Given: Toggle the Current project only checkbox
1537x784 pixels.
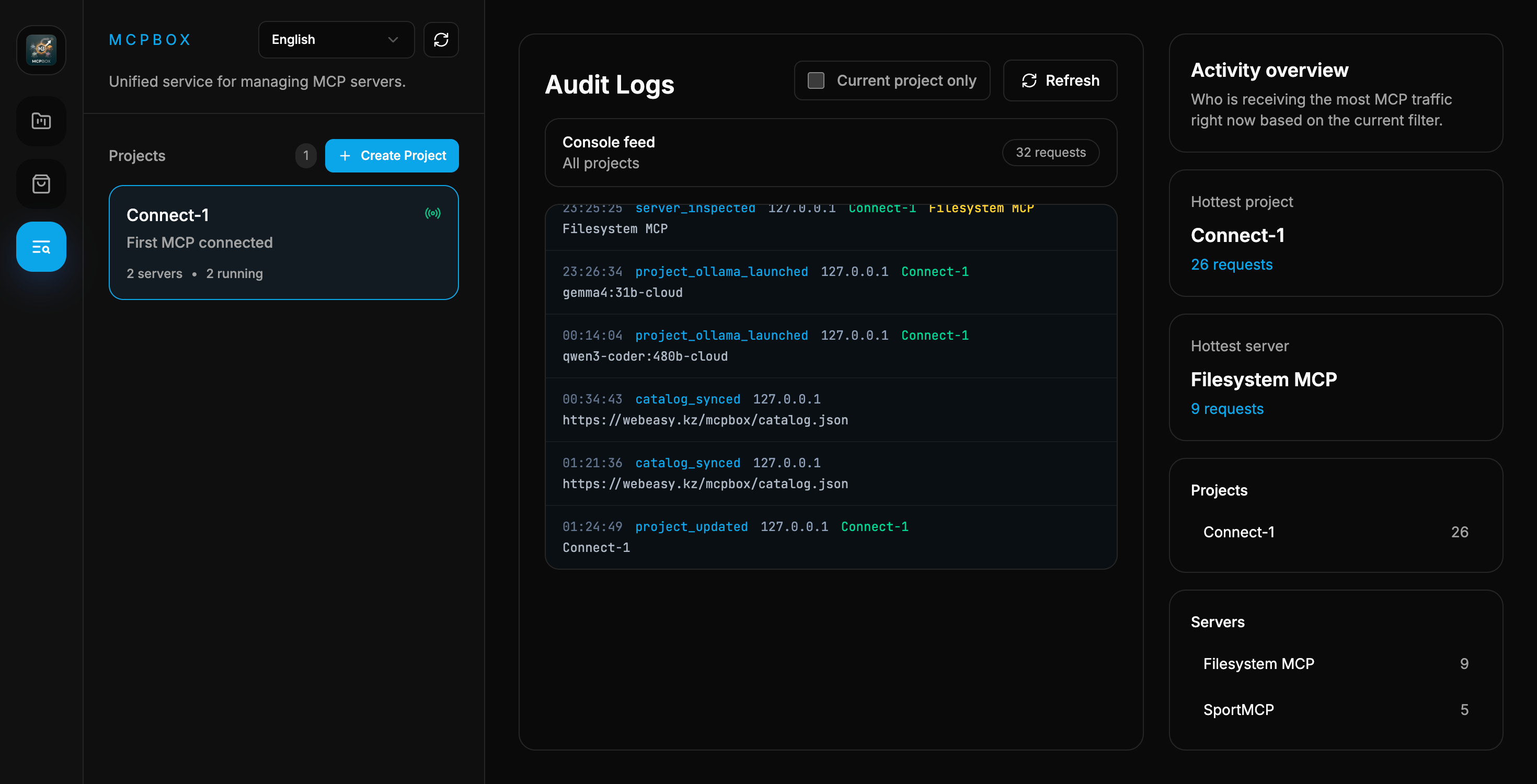Looking at the screenshot, I should click(x=816, y=80).
